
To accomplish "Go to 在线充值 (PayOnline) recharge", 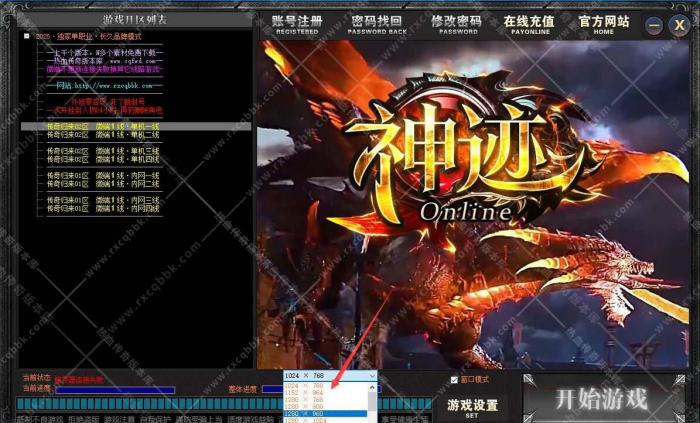I will [530, 24].
